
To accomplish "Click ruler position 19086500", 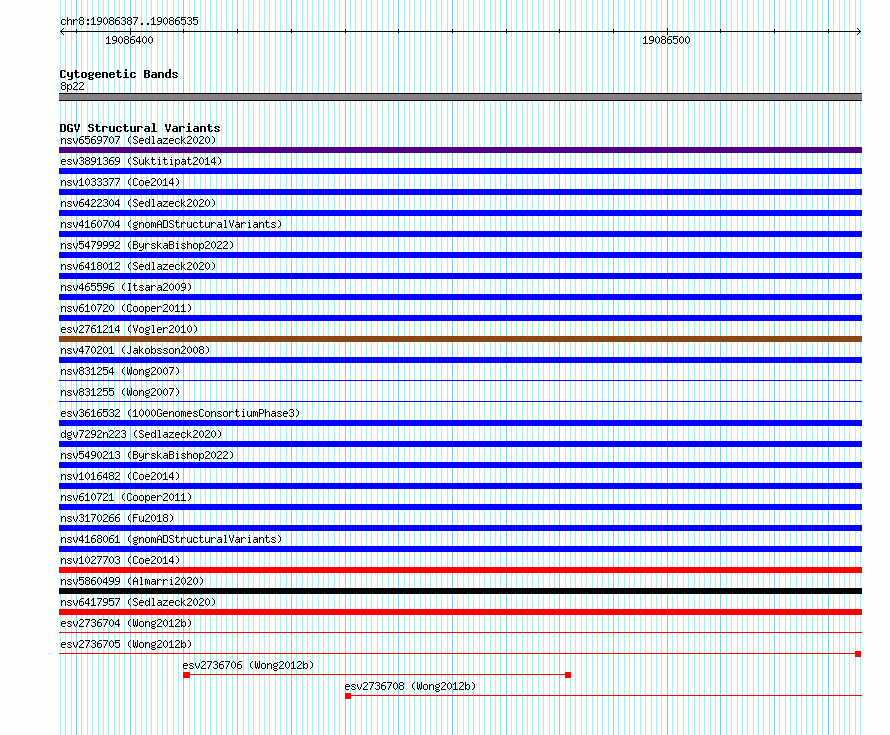I will [666, 40].
